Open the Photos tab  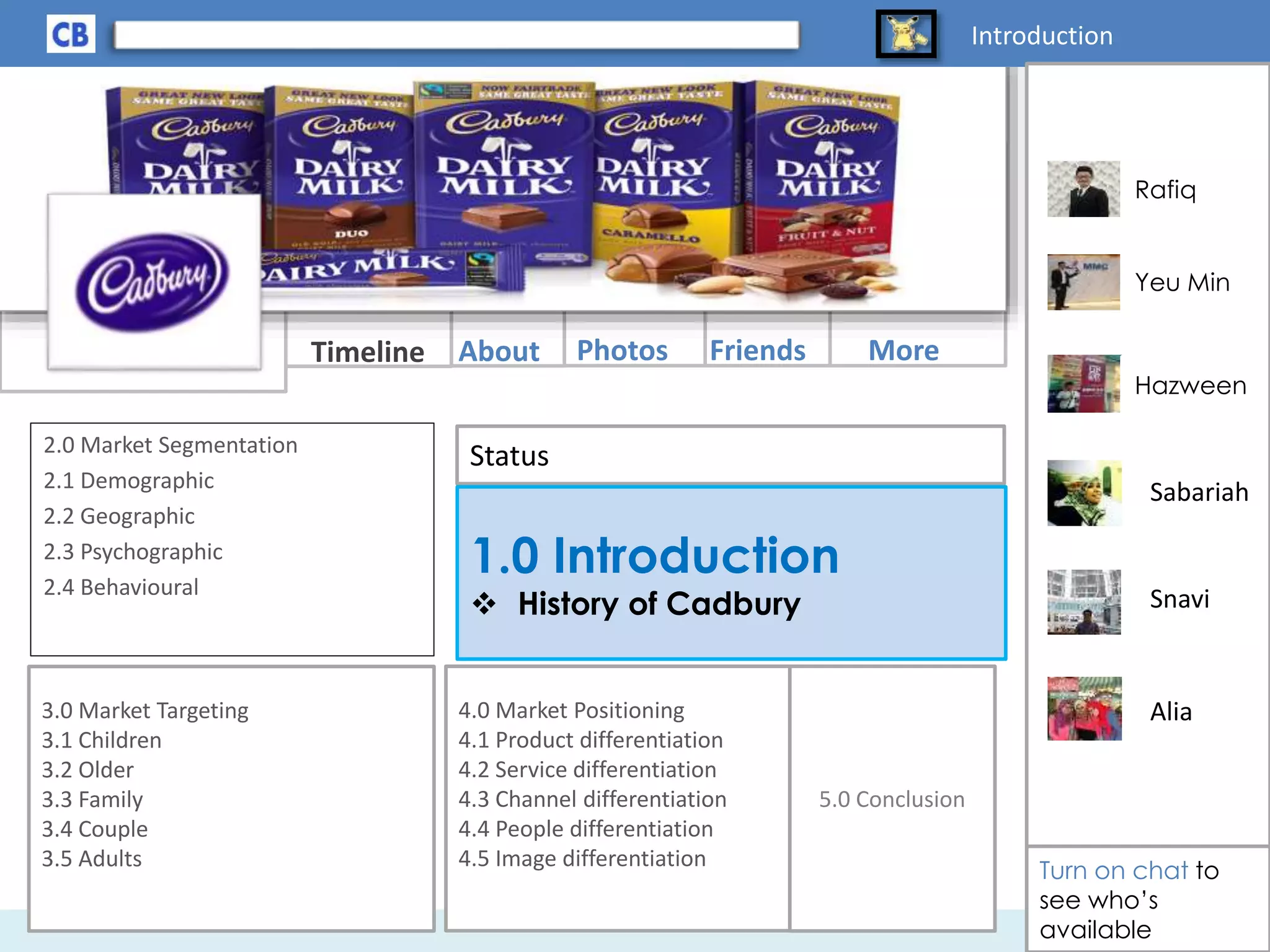[x=622, y=350]
